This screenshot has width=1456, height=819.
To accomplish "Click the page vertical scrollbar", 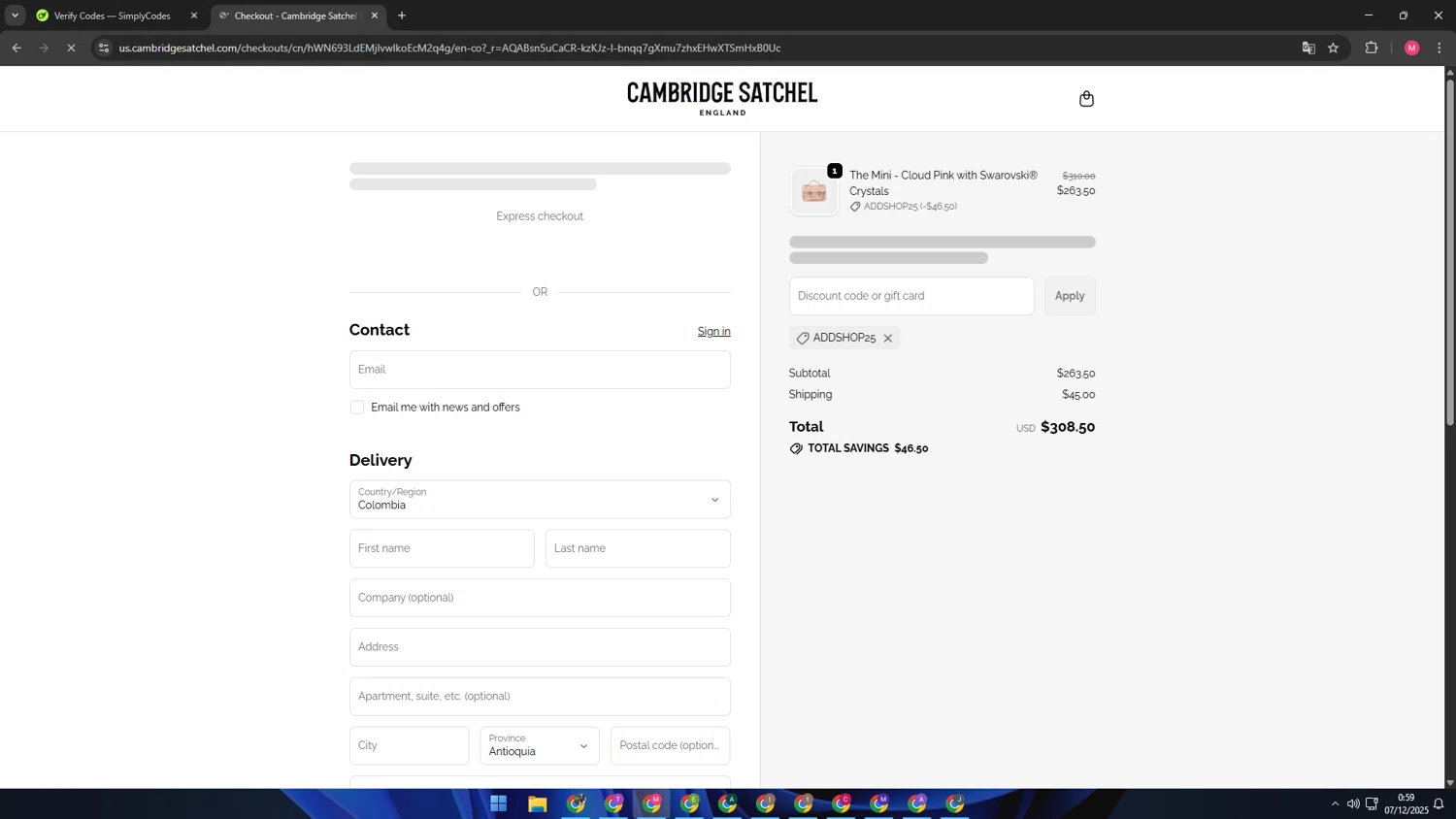I will click(1450, 252).
